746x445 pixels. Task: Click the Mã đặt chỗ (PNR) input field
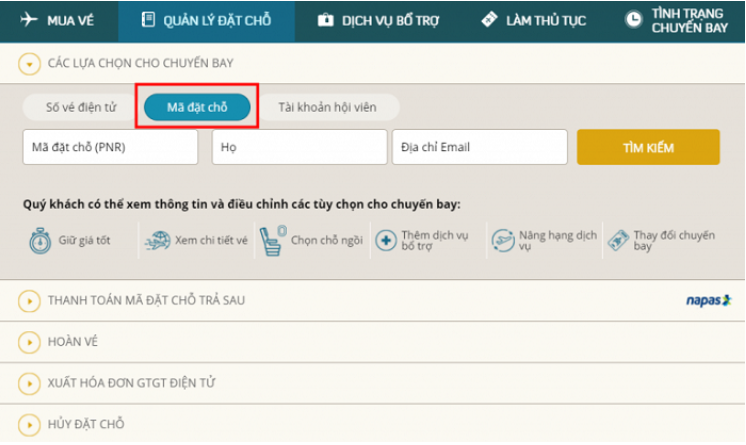pyautogui.click(x=110, y=147)
